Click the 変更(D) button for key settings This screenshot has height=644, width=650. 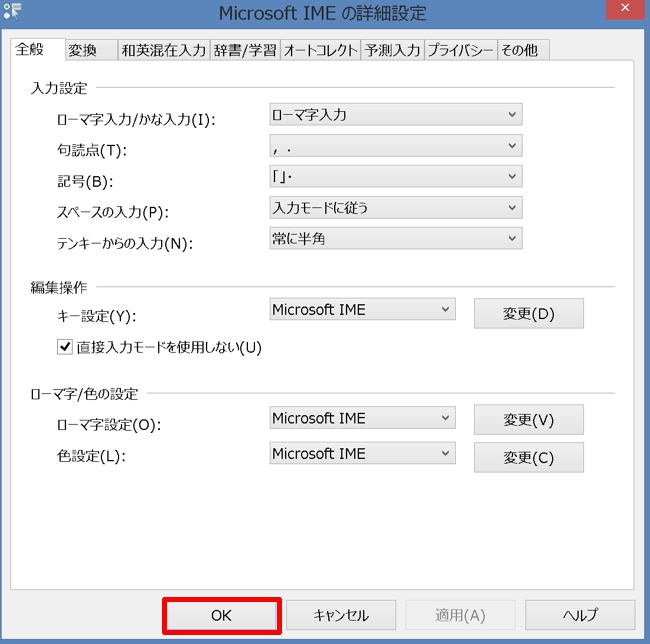[529, 313]
